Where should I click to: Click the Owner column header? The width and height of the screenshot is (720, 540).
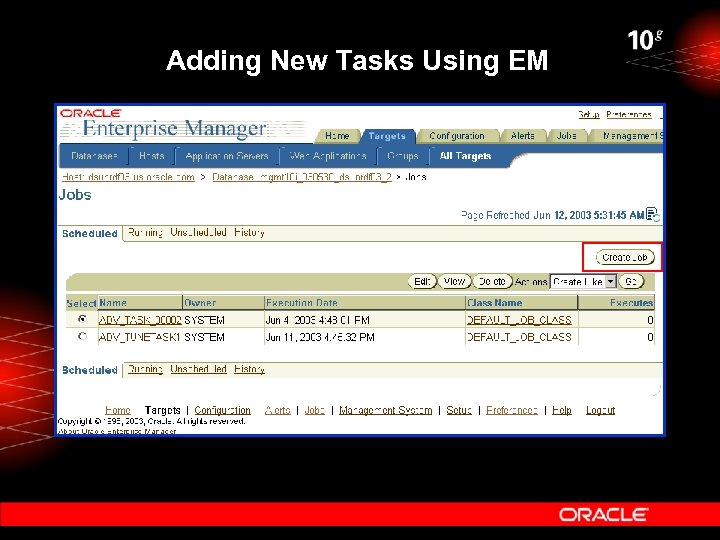200,303
